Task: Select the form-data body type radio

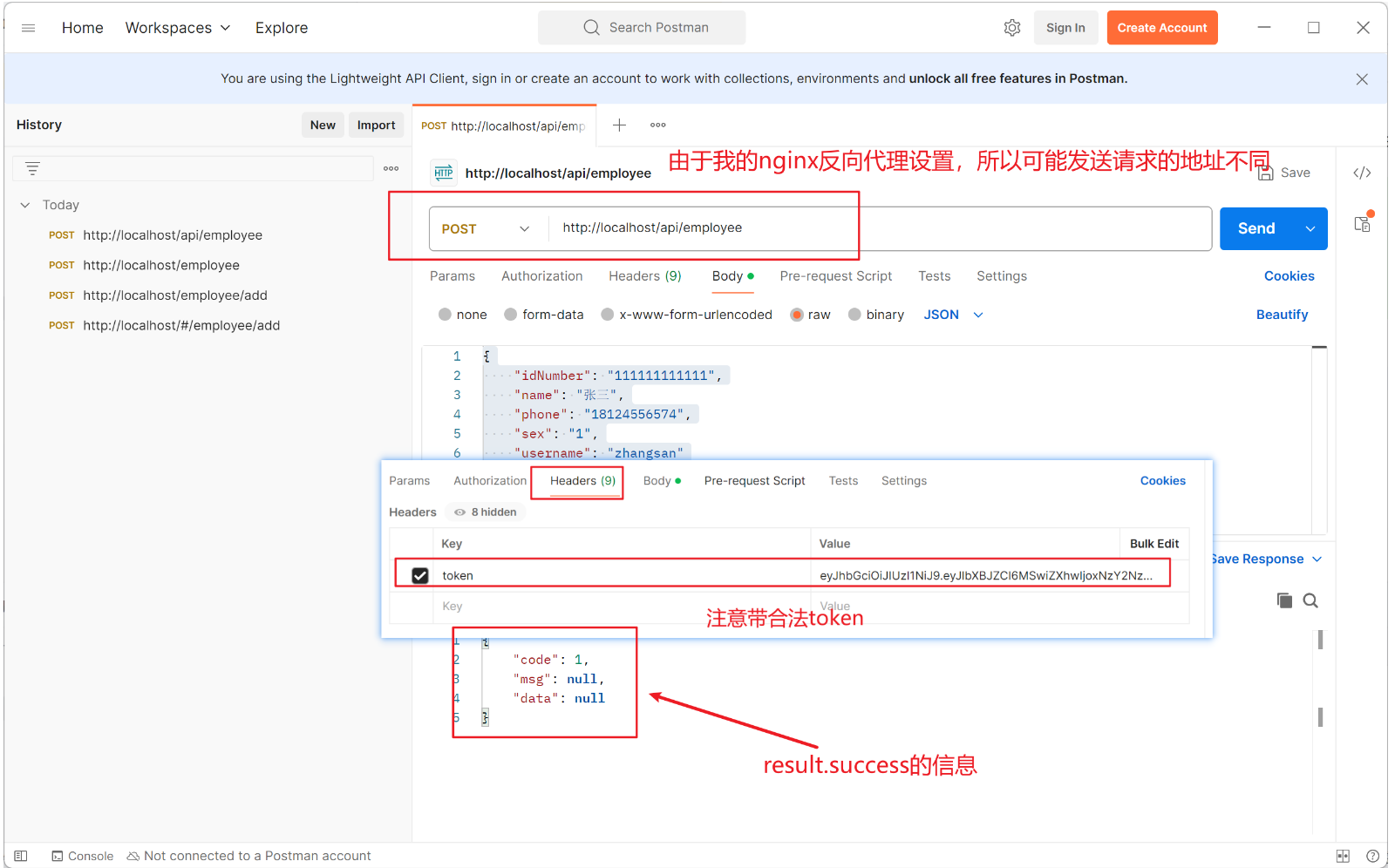Action: point(511,315)
